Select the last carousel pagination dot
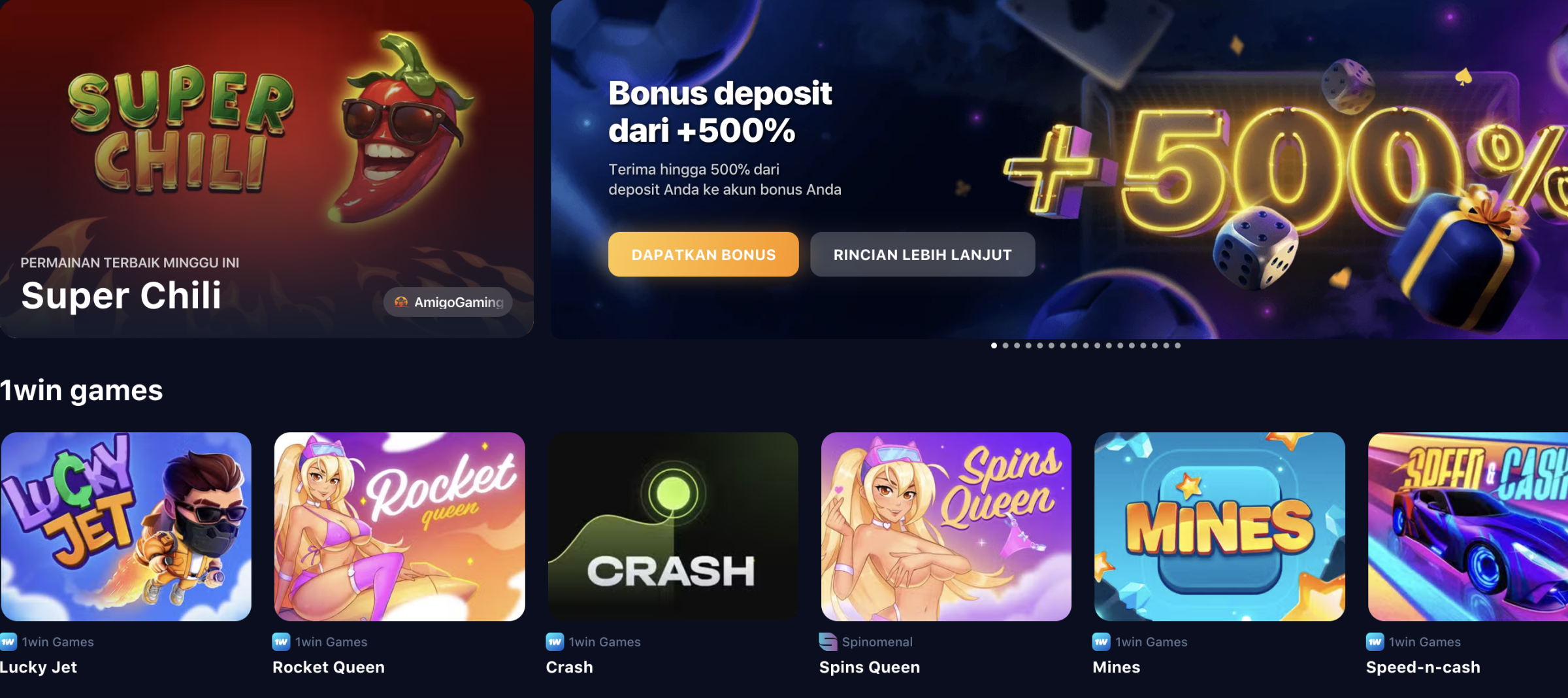Viewport: 1568px width, 698px height. (1177, 346)
